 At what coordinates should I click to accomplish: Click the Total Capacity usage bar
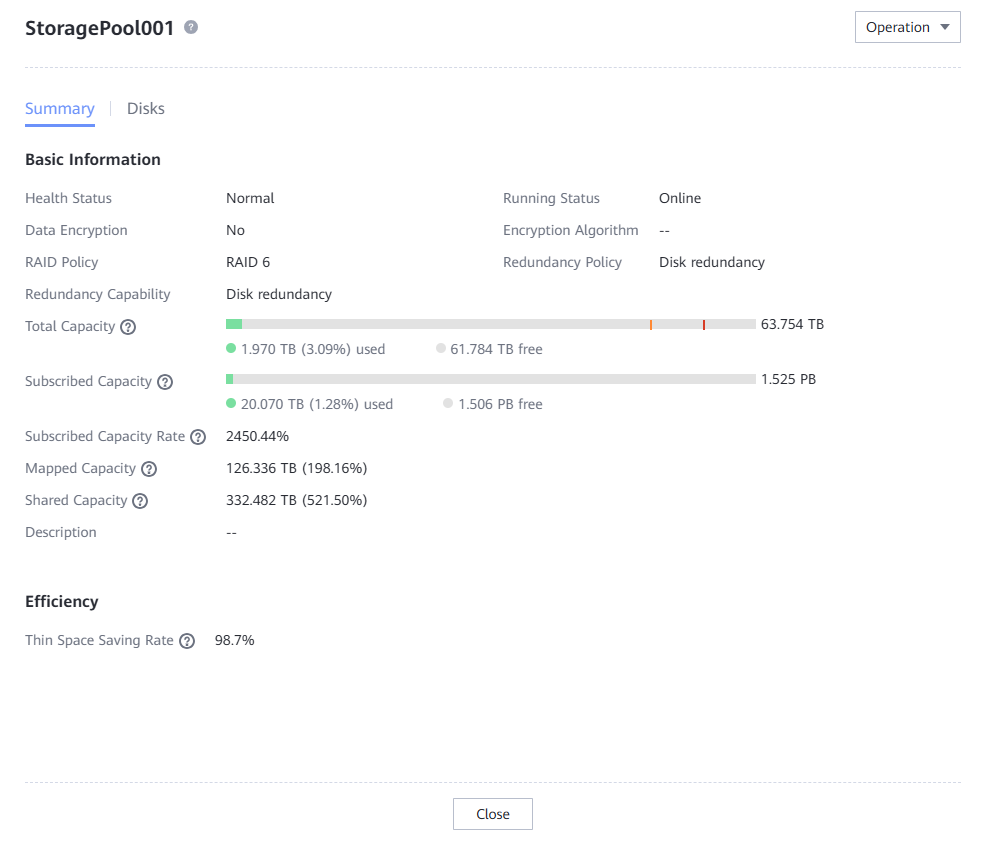490,324
